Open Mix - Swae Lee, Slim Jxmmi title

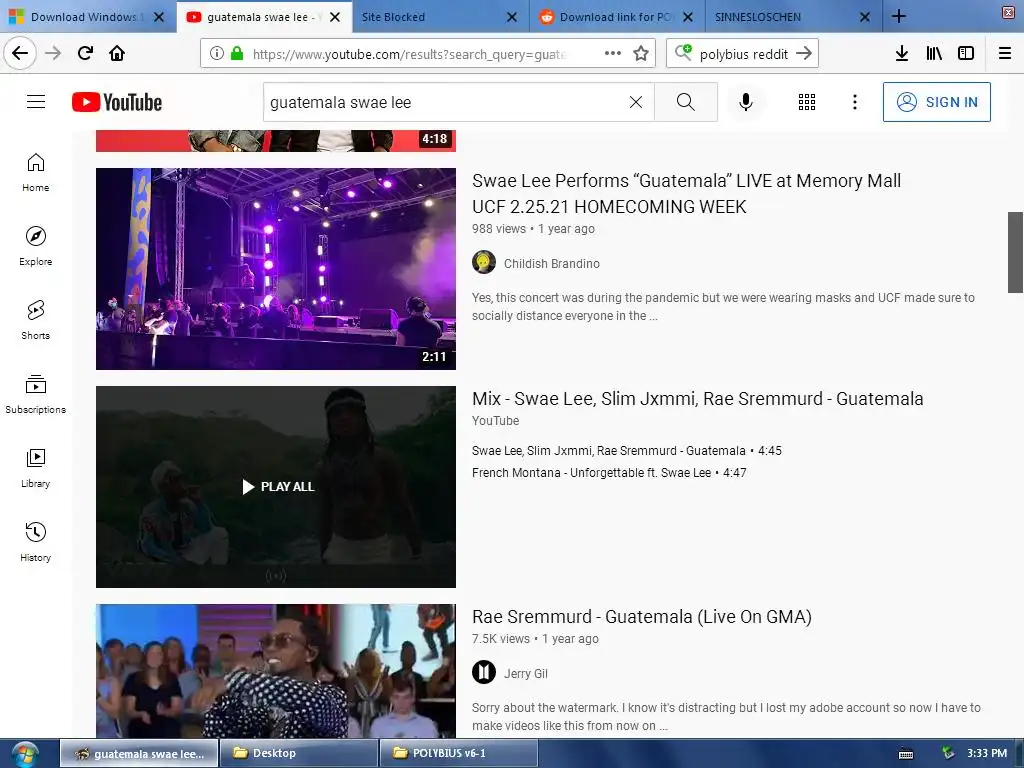click(x=697, y=398)
